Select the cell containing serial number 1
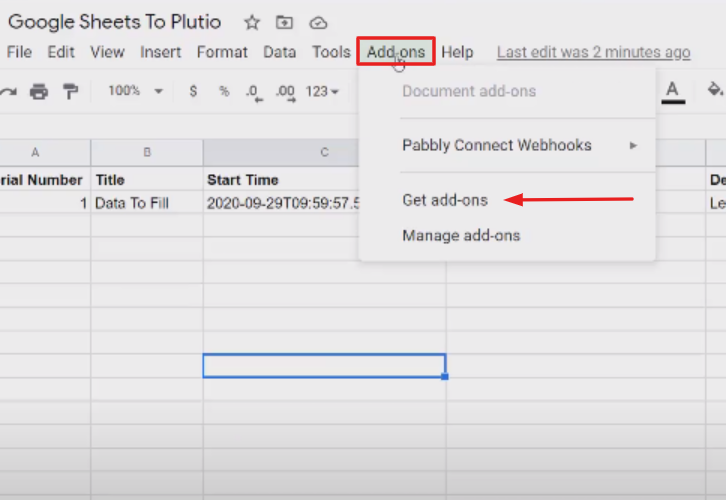This screenshot has width=726, height=500. click(45, 203)
